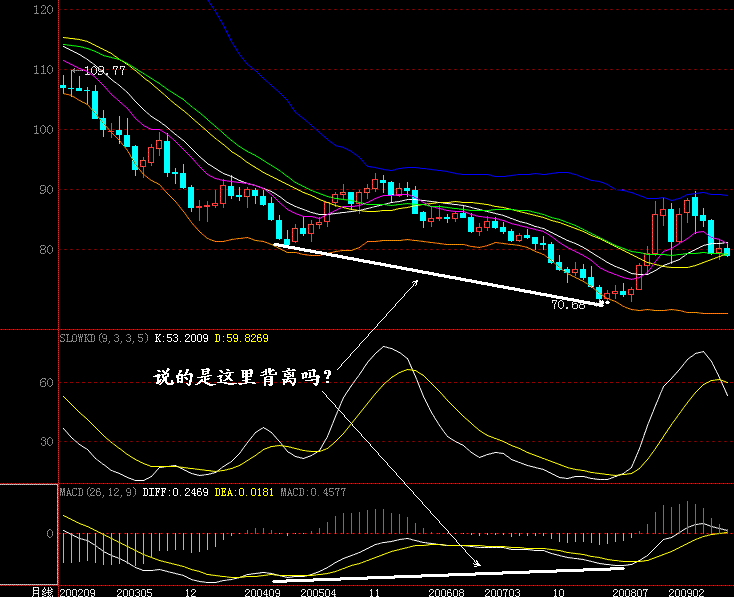
Task: Click the 70.68 low price label
Action: click(x=568, y=305)
